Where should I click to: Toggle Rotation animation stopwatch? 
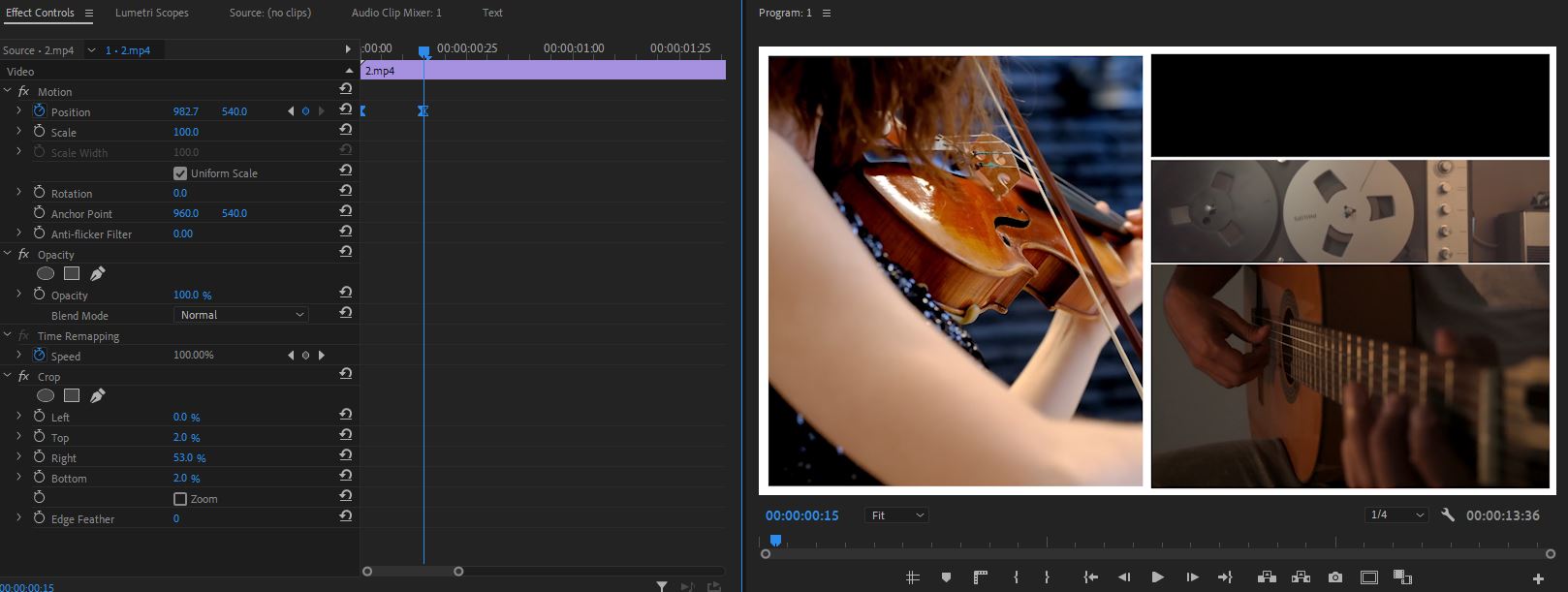coord(39,193)
